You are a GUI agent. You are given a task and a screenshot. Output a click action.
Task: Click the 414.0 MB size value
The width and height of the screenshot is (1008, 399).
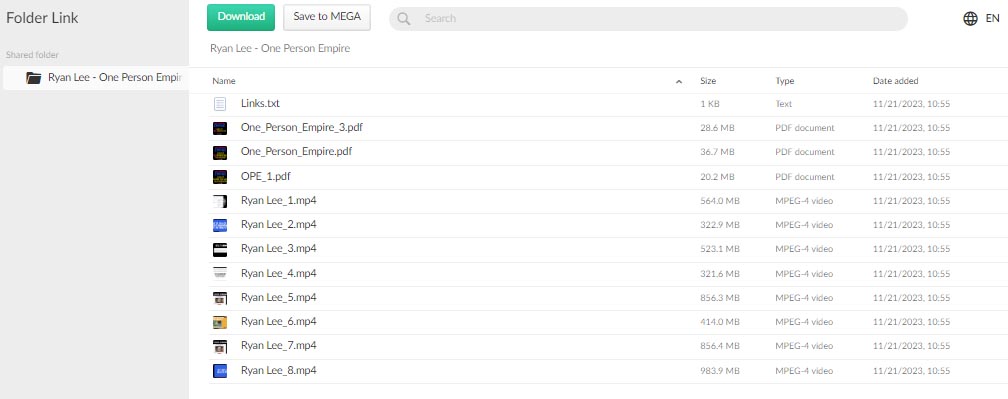click(719, 322)
